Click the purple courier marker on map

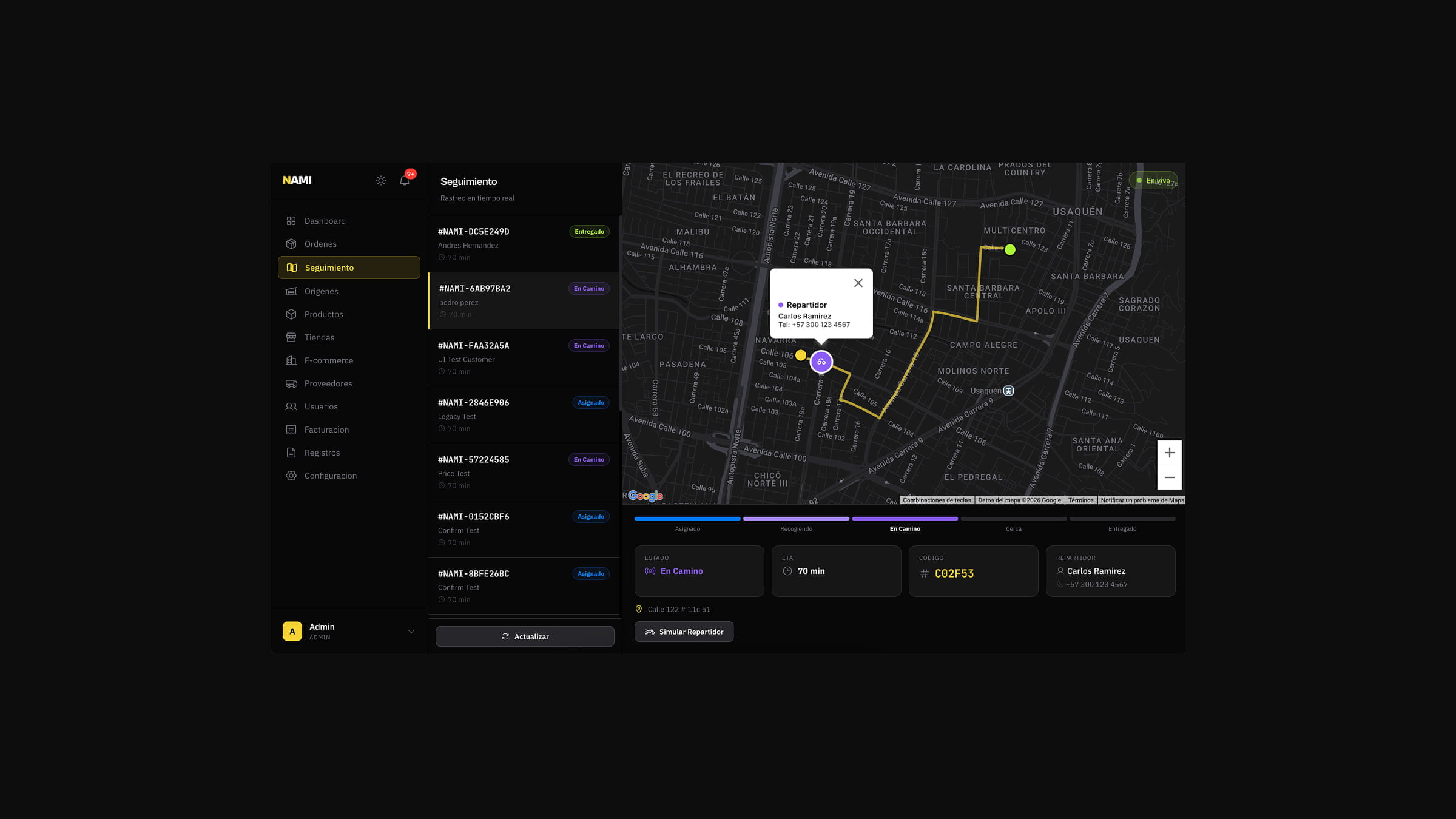(821, 362)
